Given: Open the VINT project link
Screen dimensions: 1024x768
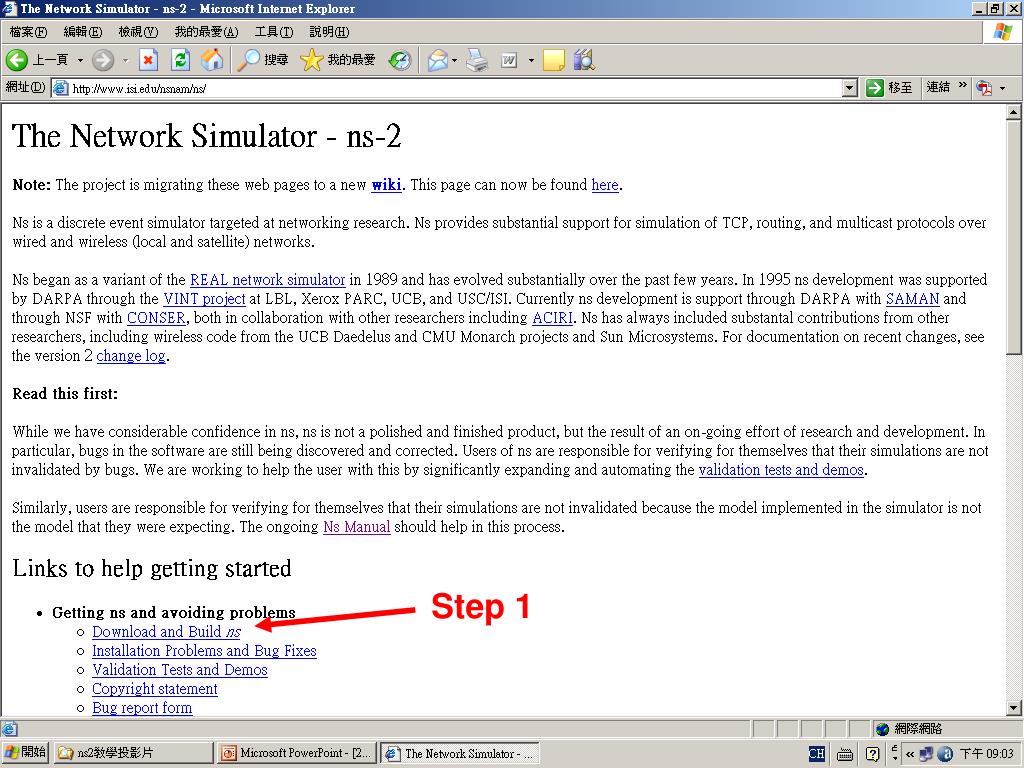Looking at the screenshot, I should pyautogui.click(x=204, y=299).
